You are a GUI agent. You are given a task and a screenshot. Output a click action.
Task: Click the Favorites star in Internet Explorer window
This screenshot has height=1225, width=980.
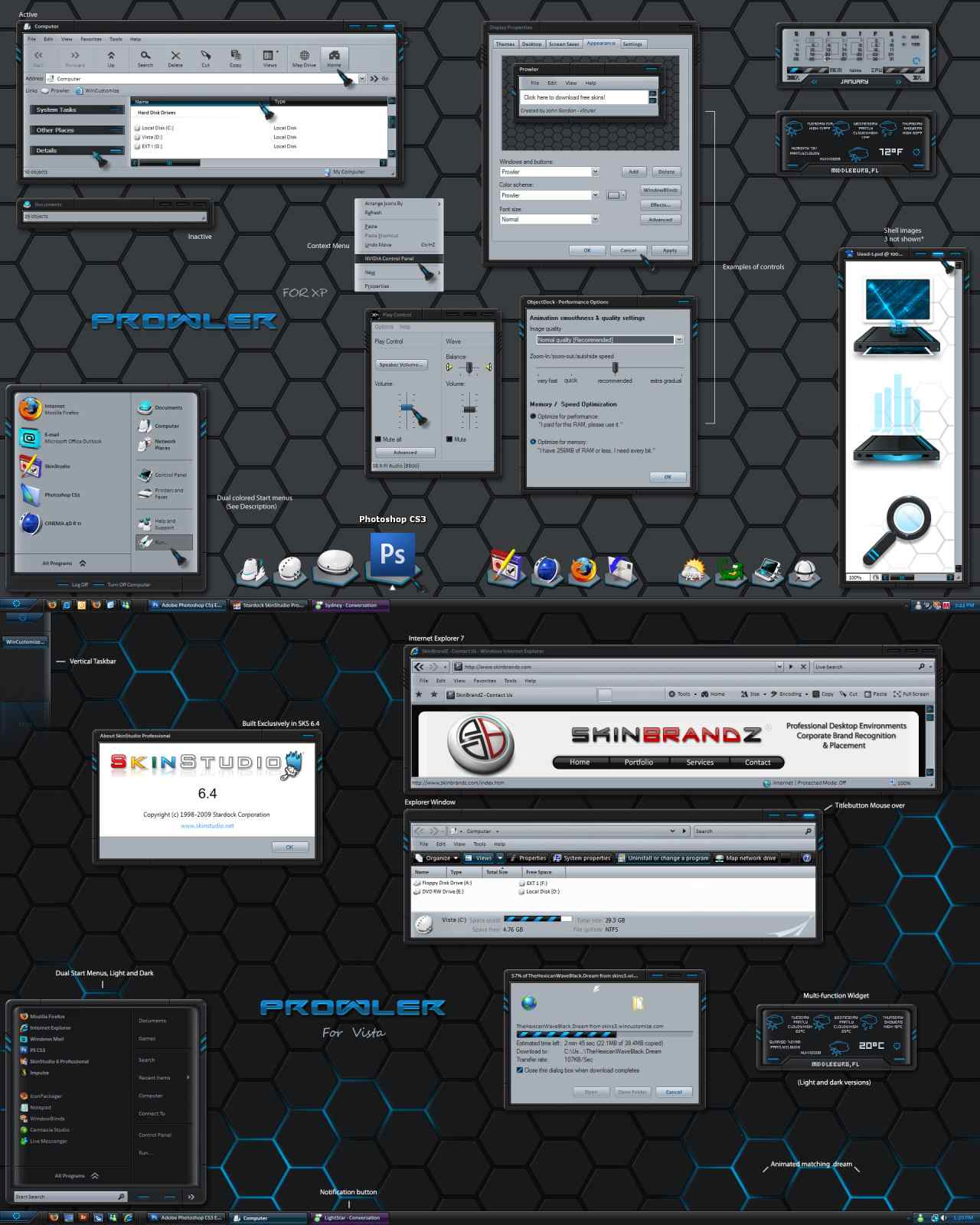pos(418,694)
